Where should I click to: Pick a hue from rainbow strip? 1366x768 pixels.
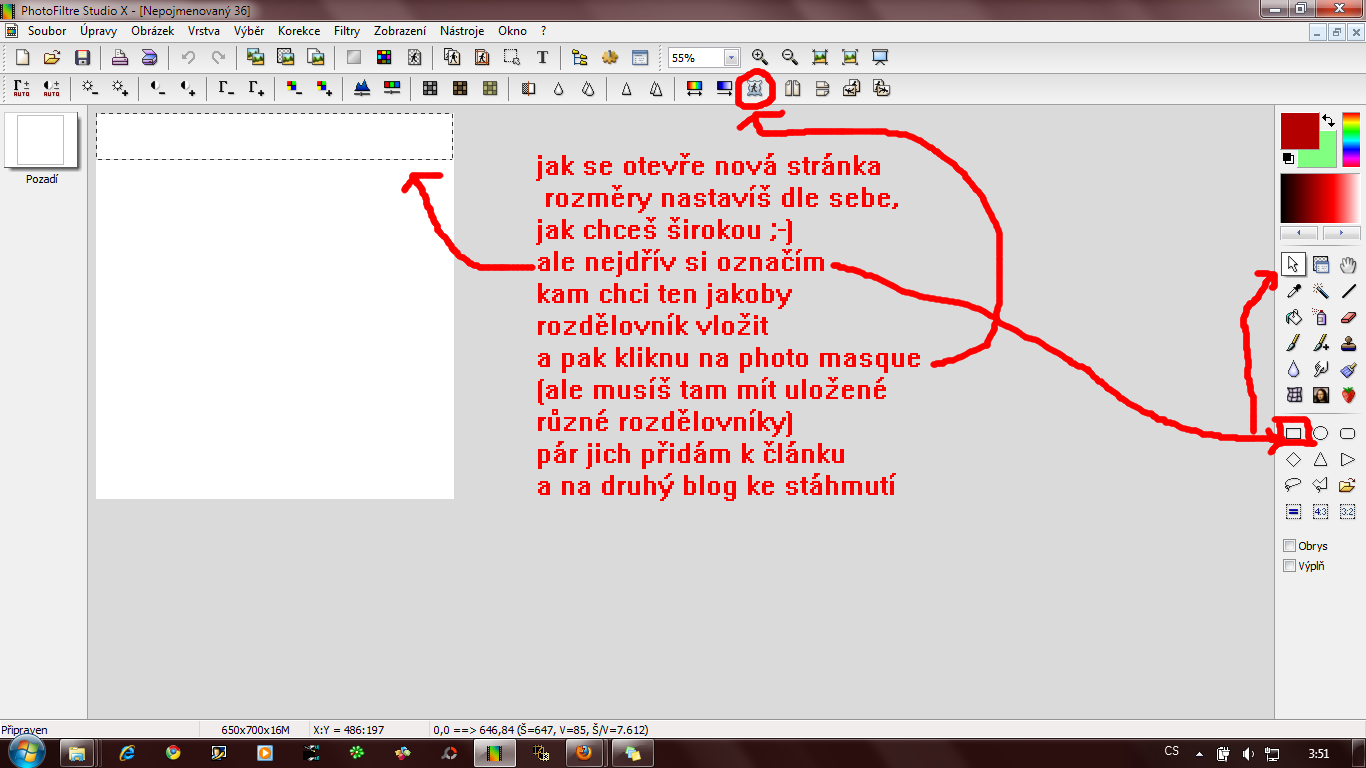pos(1351,139)
